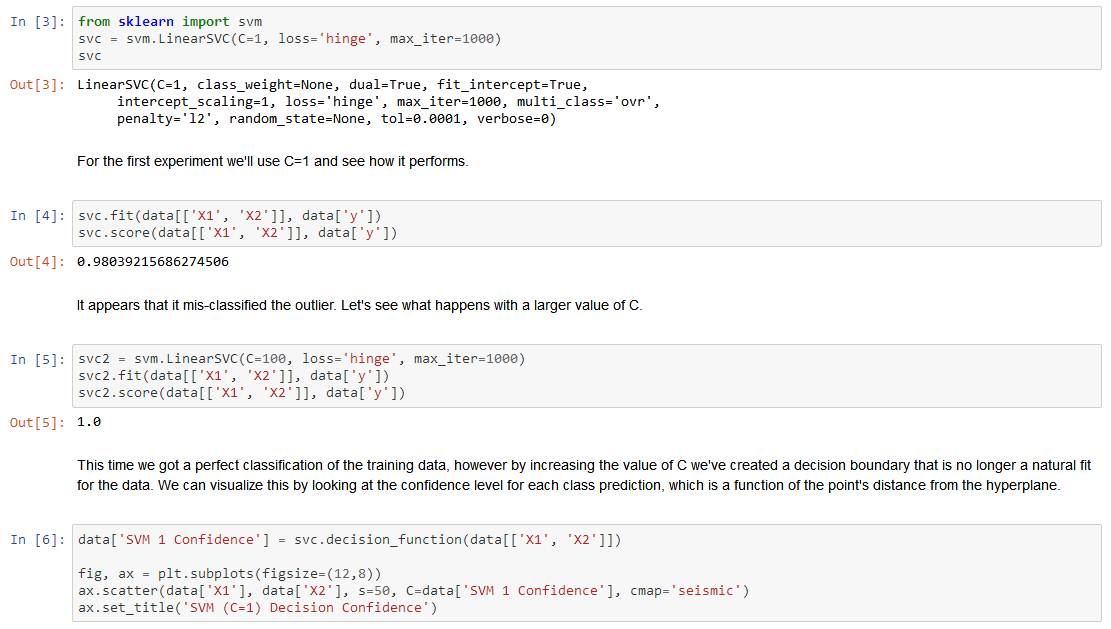Place cursor in the C=100 LinearSVC line
Image resolution: width=1111 pixels, height=629 pixels.
click(301, 359)
